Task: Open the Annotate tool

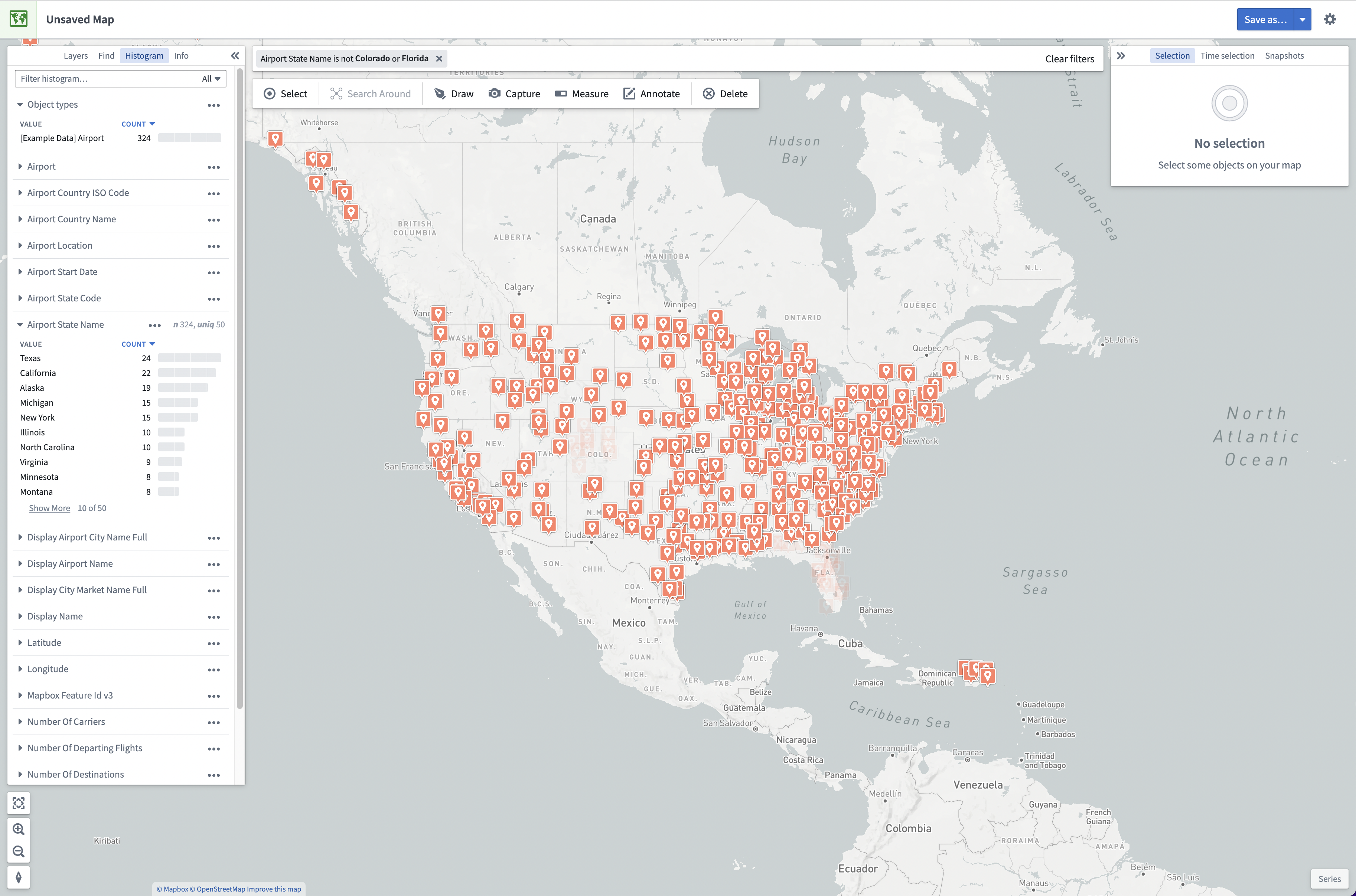Action: click(651, 94)
